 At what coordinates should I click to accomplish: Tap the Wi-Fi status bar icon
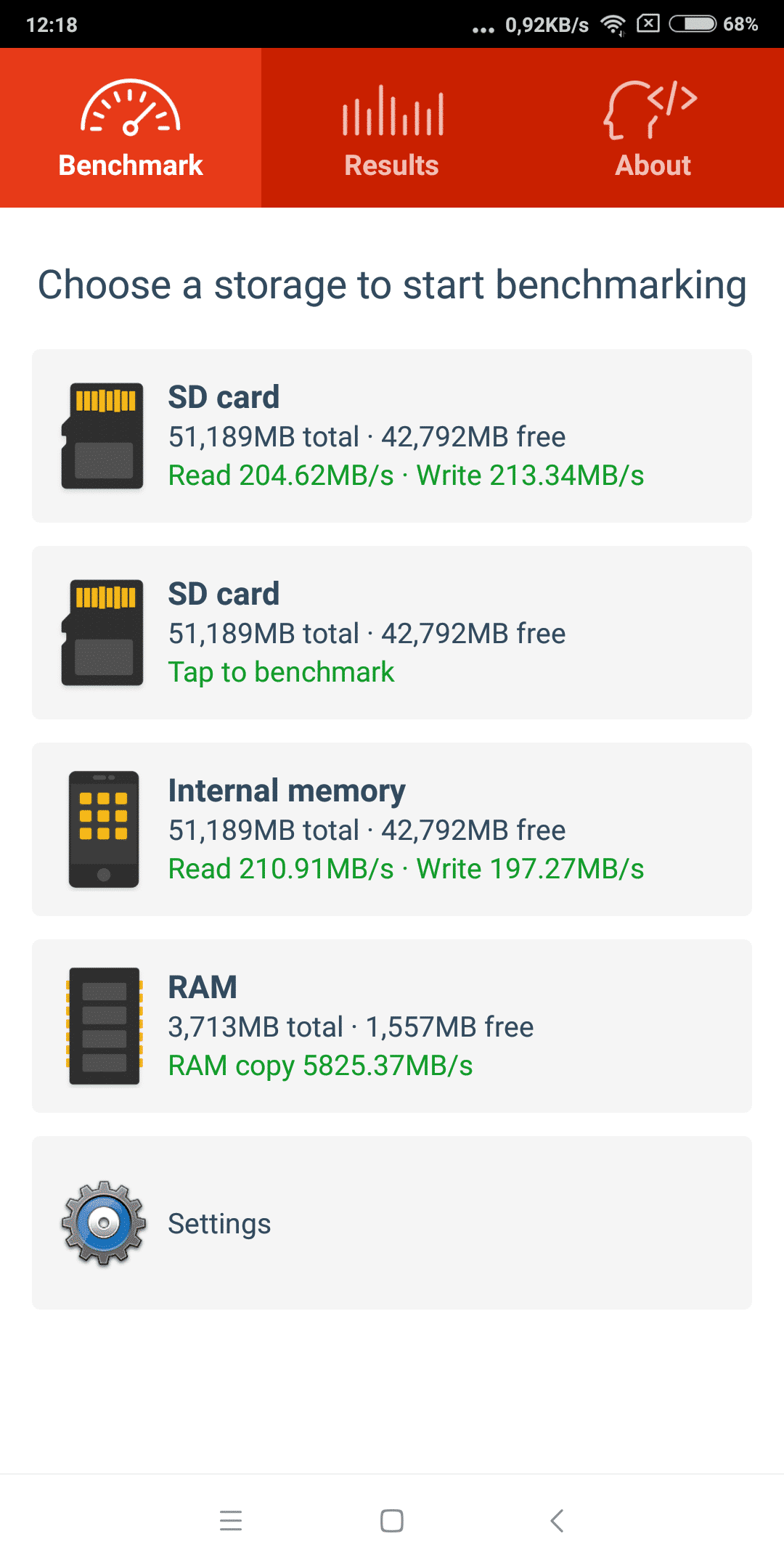pyautogui.click(x=613, y=25)
